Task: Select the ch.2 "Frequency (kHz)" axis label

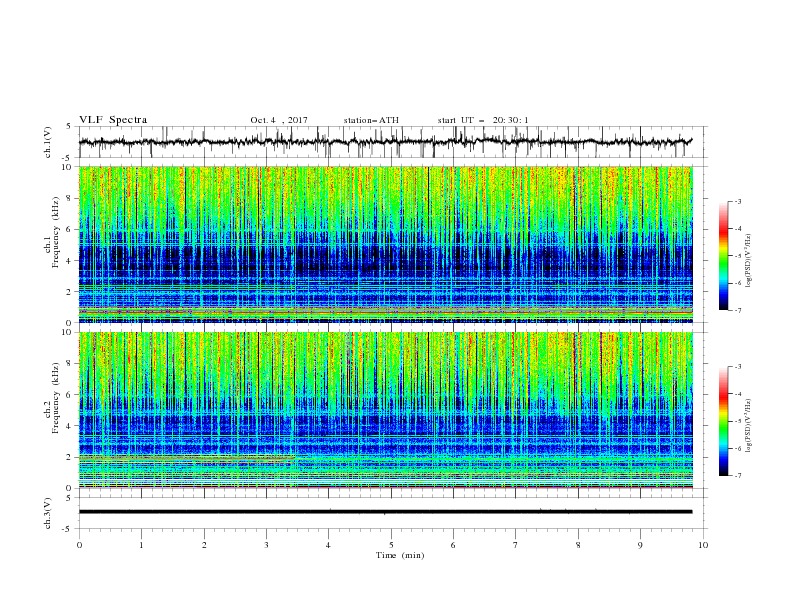Action: pyautogui.click(x=56, y=398)
